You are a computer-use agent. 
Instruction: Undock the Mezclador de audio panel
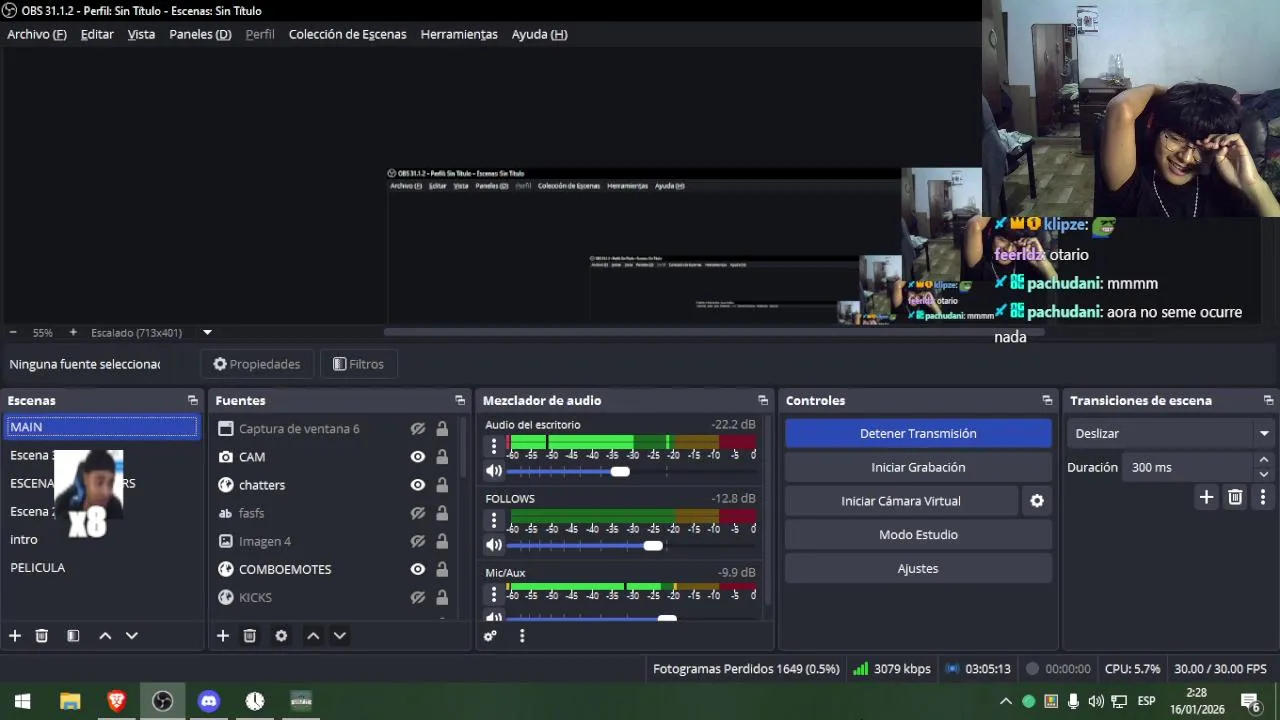click(763, 400)
